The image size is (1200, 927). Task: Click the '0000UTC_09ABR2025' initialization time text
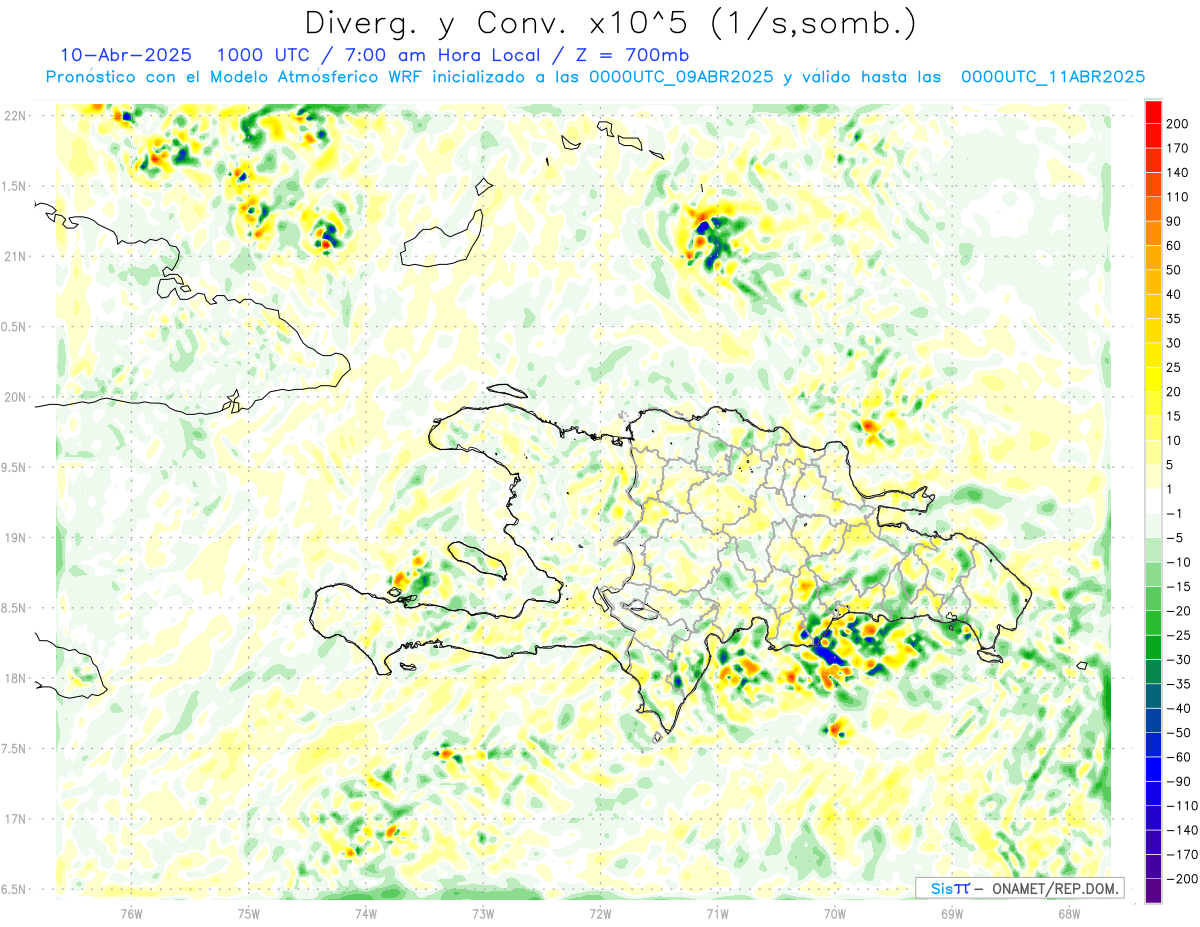(681, 77)
